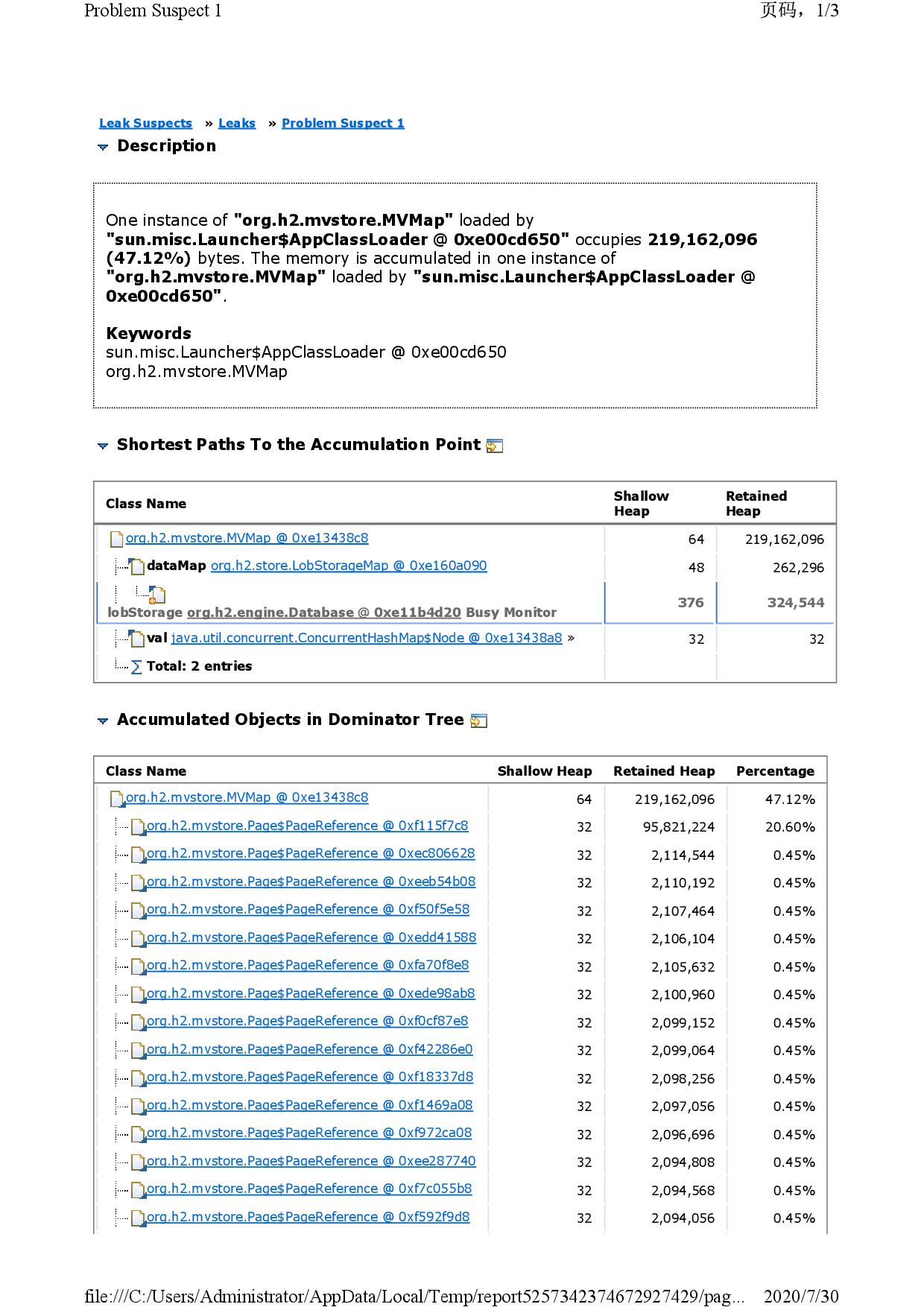Image resolution: width=924 pixels, height=1307 pixels.
Task: Open ConcurrentHashMap$Node @ 0xe13438a8 link
Action: 367,638
